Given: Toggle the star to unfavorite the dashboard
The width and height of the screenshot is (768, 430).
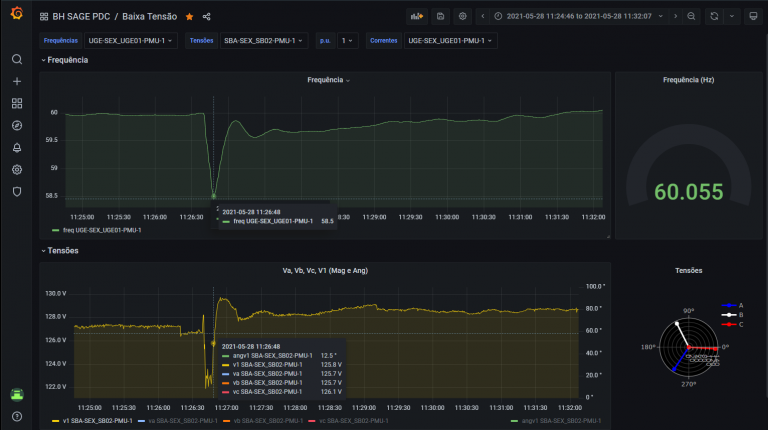Looking at the screenshot, I should point(189,17).
